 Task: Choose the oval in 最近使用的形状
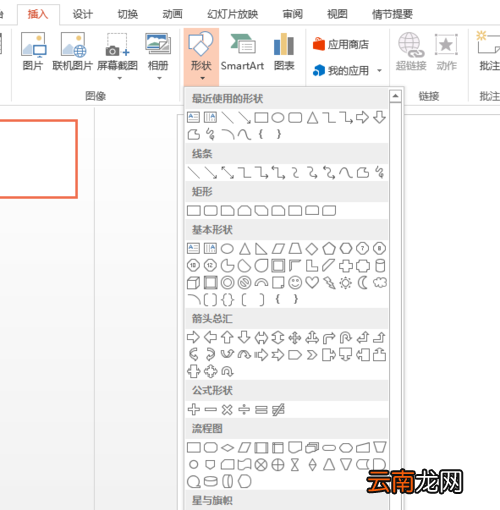click(x=278, y=117)
